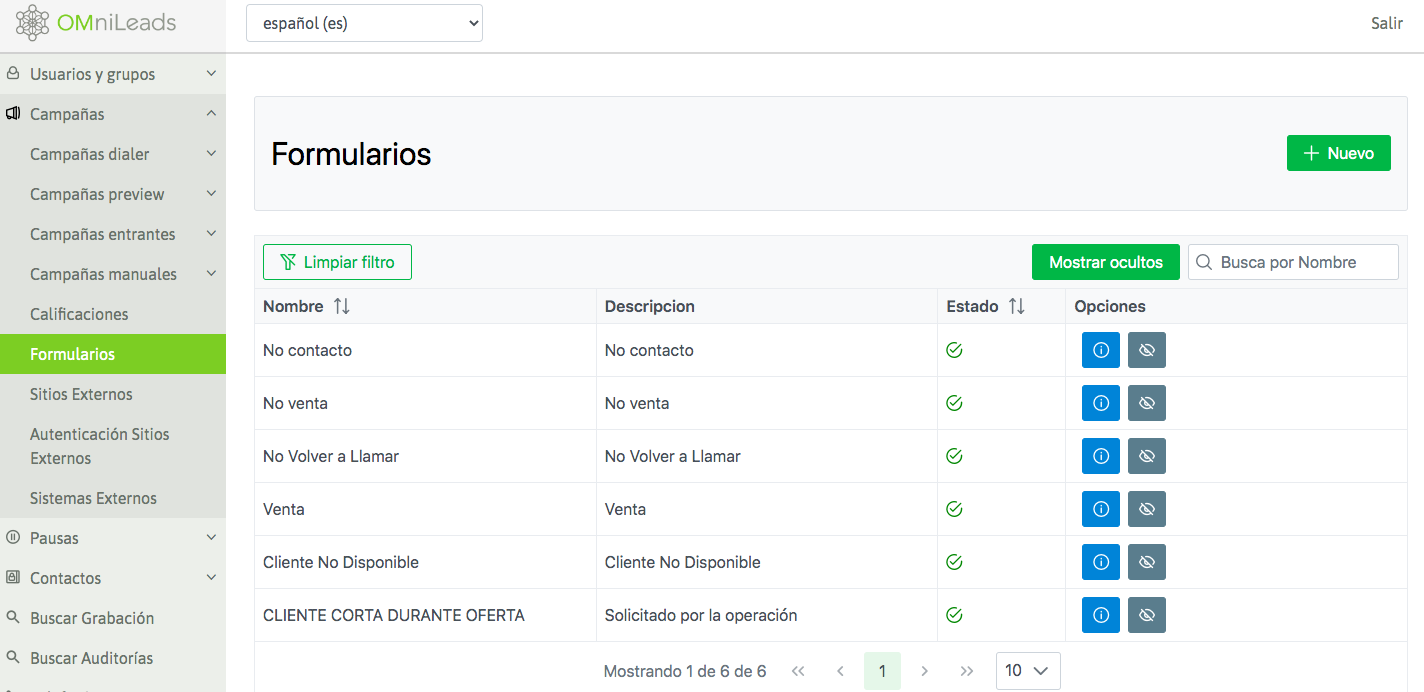View details of CLIENTE CORTA DURANTE OFERTA
The height and width of the screenshot is (692, 1424).
(x=1100, y=615)
